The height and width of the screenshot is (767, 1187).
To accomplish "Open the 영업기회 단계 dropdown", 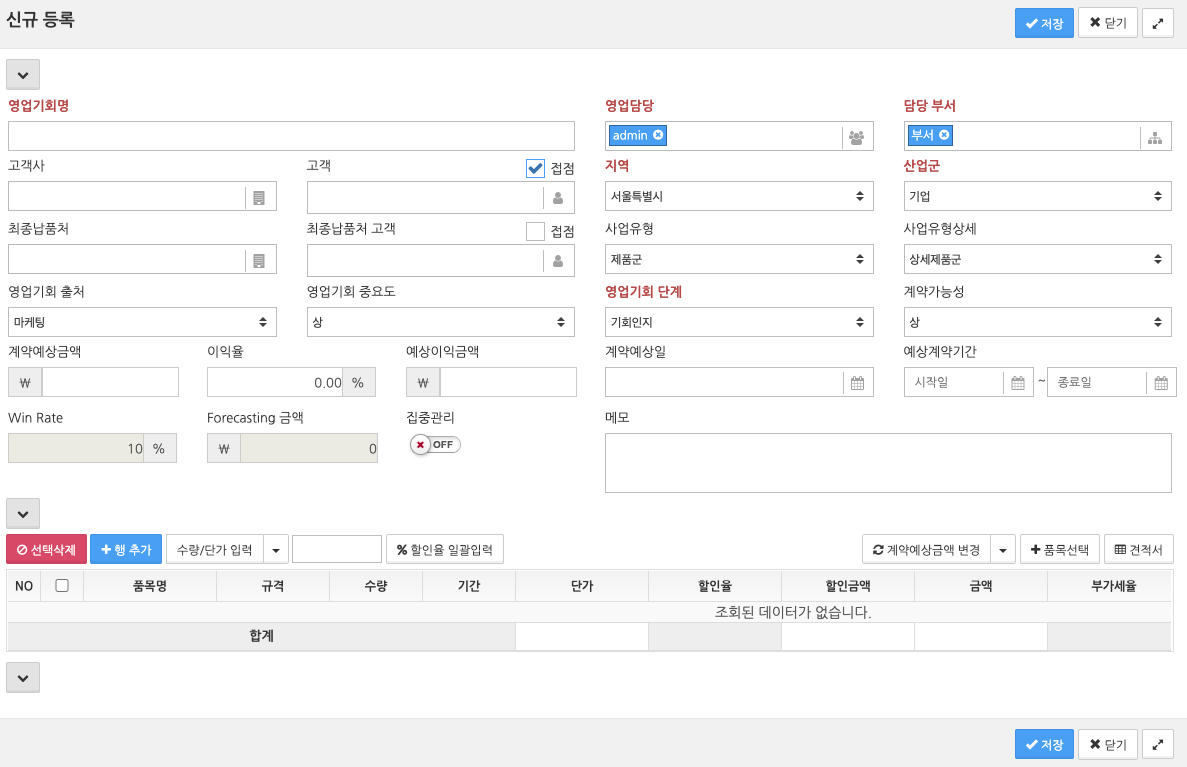I will pyautogui.click(x=739, y=322).
